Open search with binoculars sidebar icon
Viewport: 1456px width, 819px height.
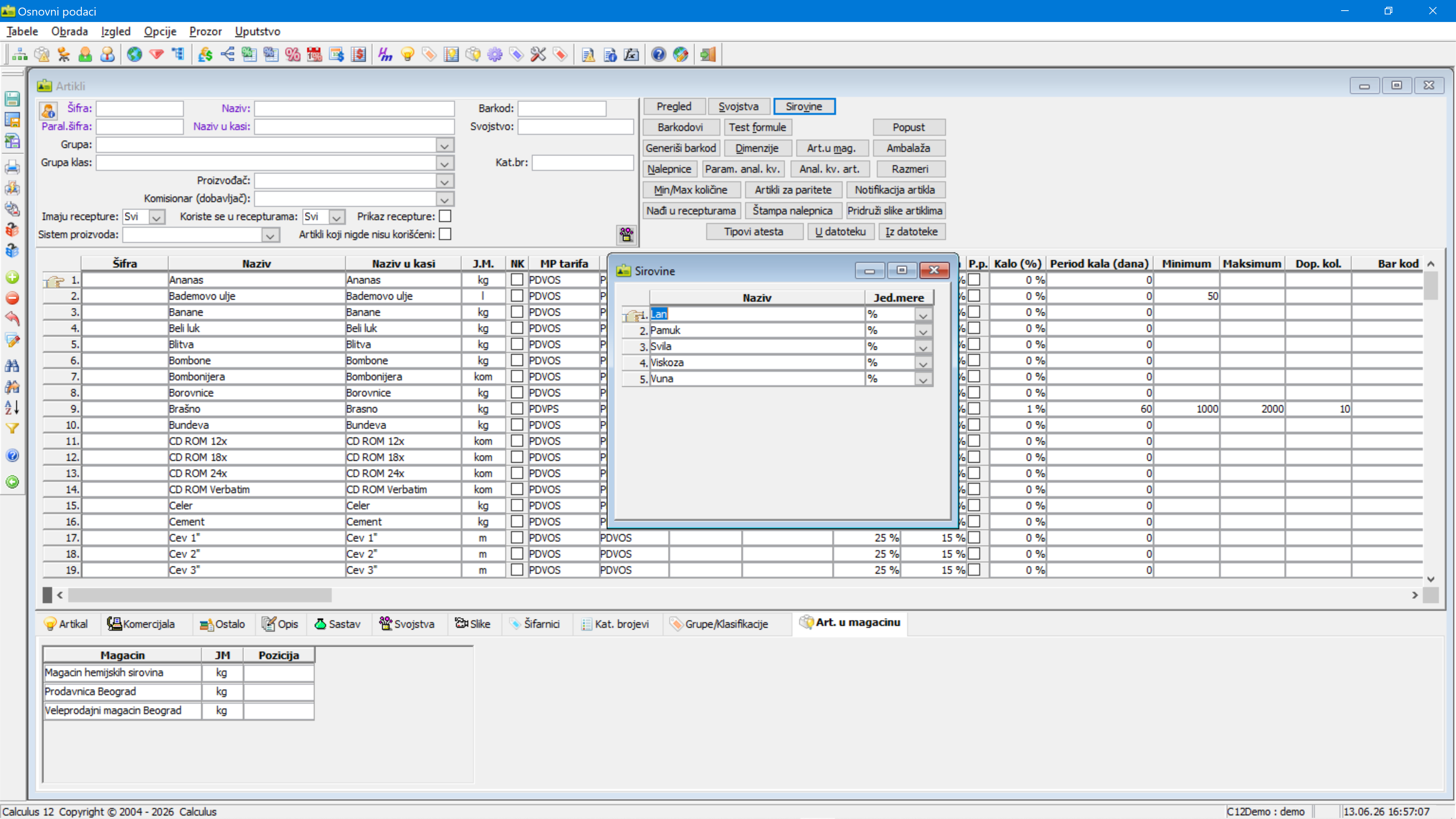(x=13, y=366)
